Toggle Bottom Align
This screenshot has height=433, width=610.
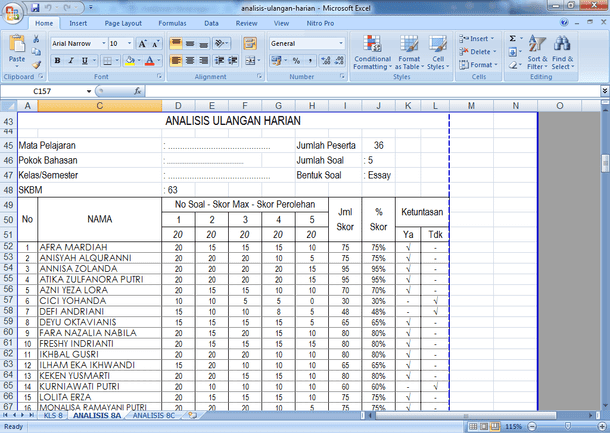(203, 43)
